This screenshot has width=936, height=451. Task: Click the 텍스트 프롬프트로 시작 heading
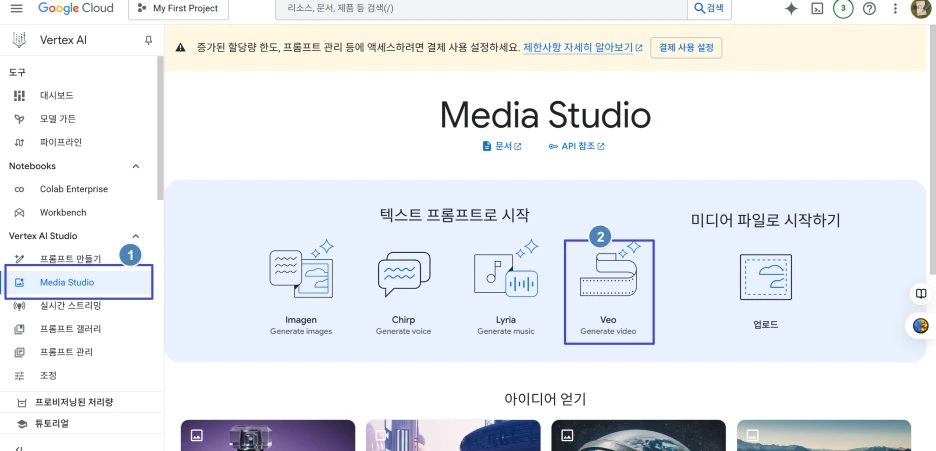point(455,215)
